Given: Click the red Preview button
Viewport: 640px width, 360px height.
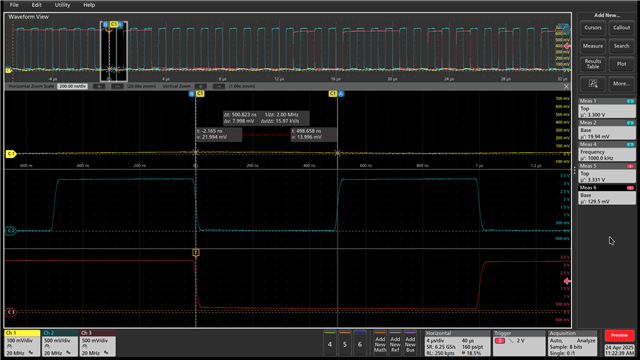Looking at the screenshot, I should coord(619,335).
